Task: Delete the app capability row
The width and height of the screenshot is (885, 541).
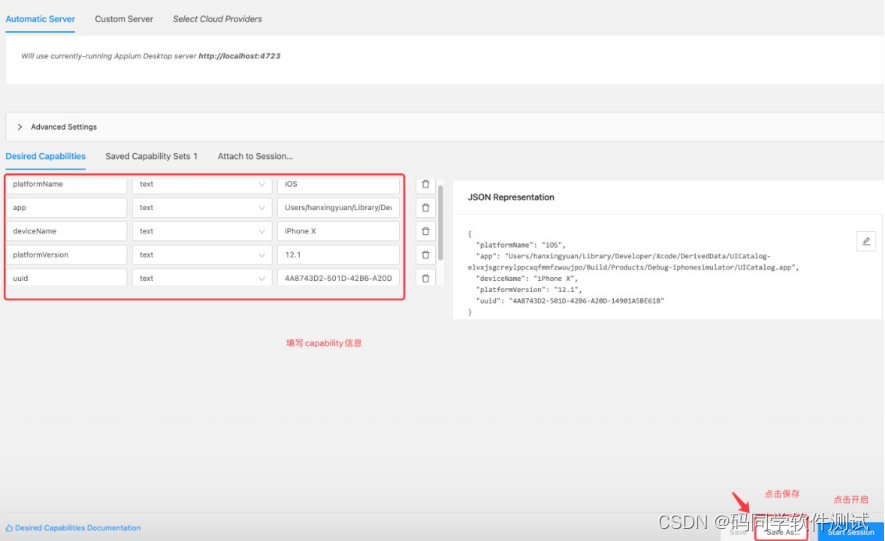Action: point(426,208)
